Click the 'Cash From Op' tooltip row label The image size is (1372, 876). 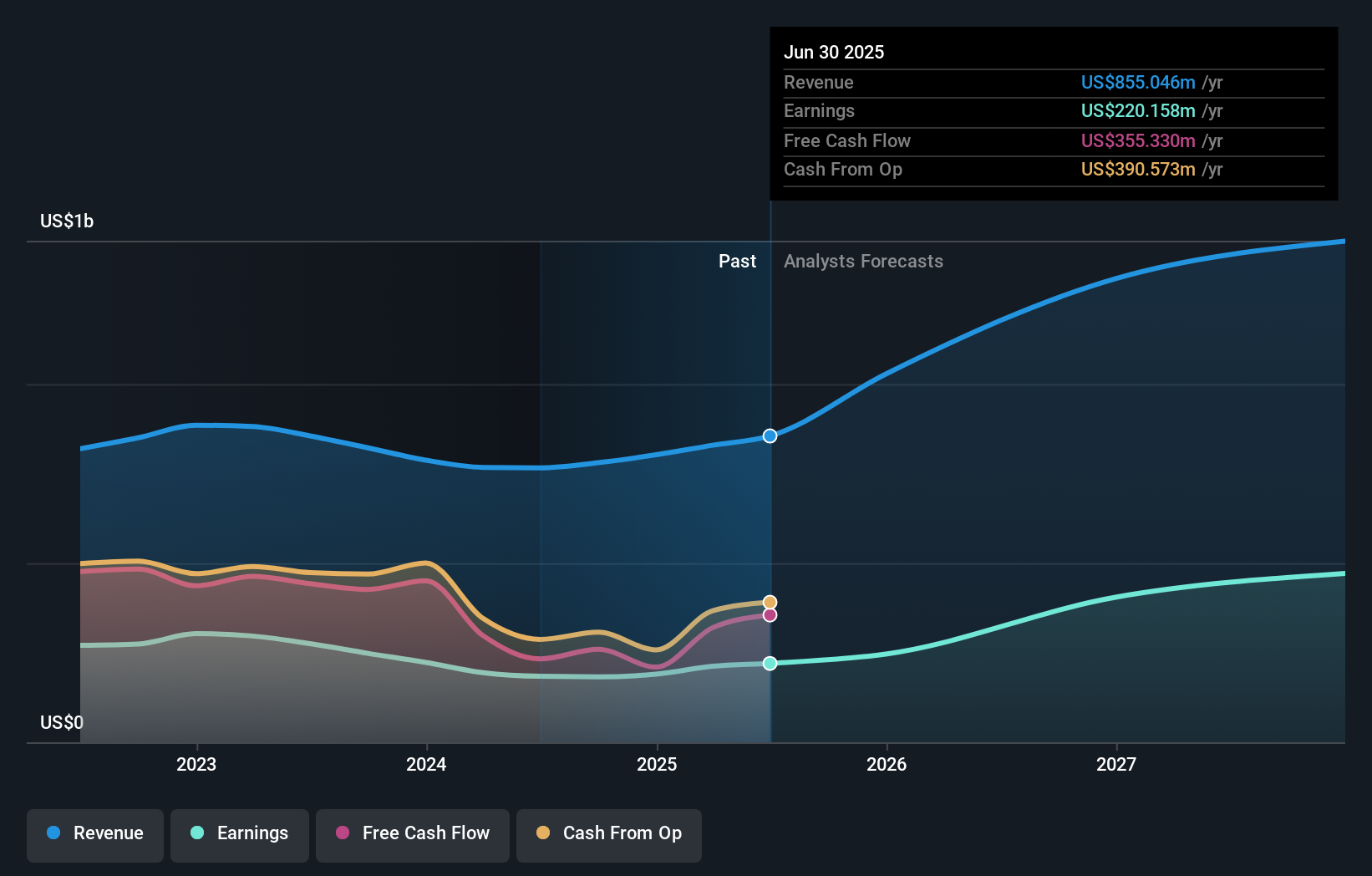(843, 169)
